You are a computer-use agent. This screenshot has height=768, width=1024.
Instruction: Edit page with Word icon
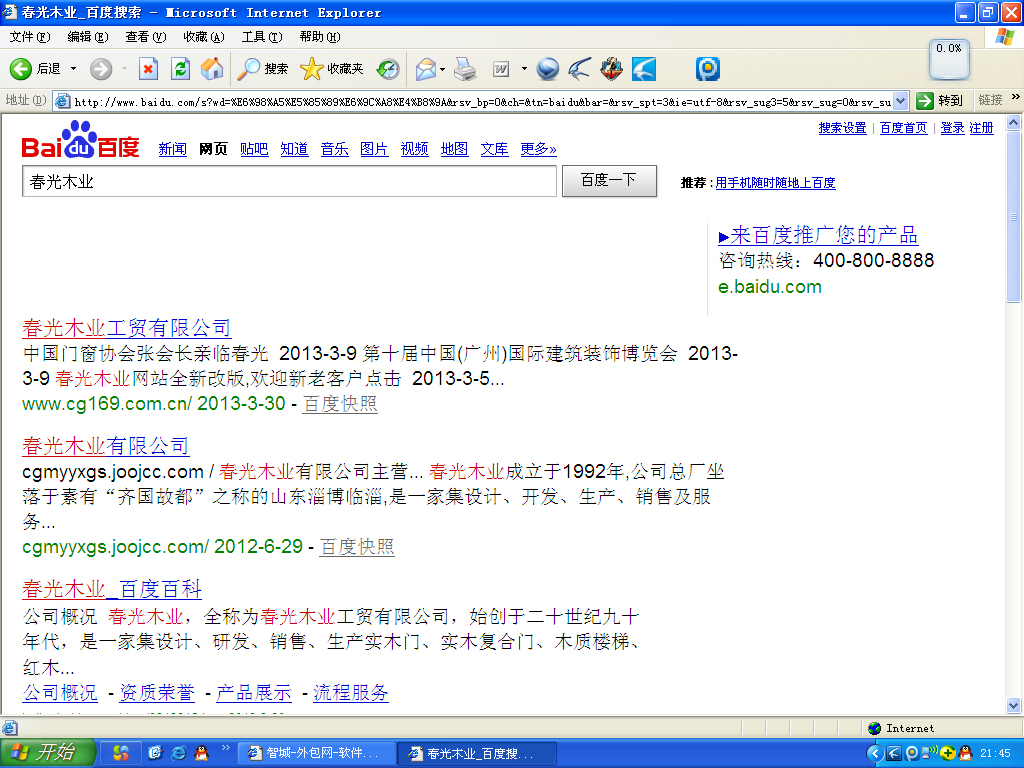(501, 69)
